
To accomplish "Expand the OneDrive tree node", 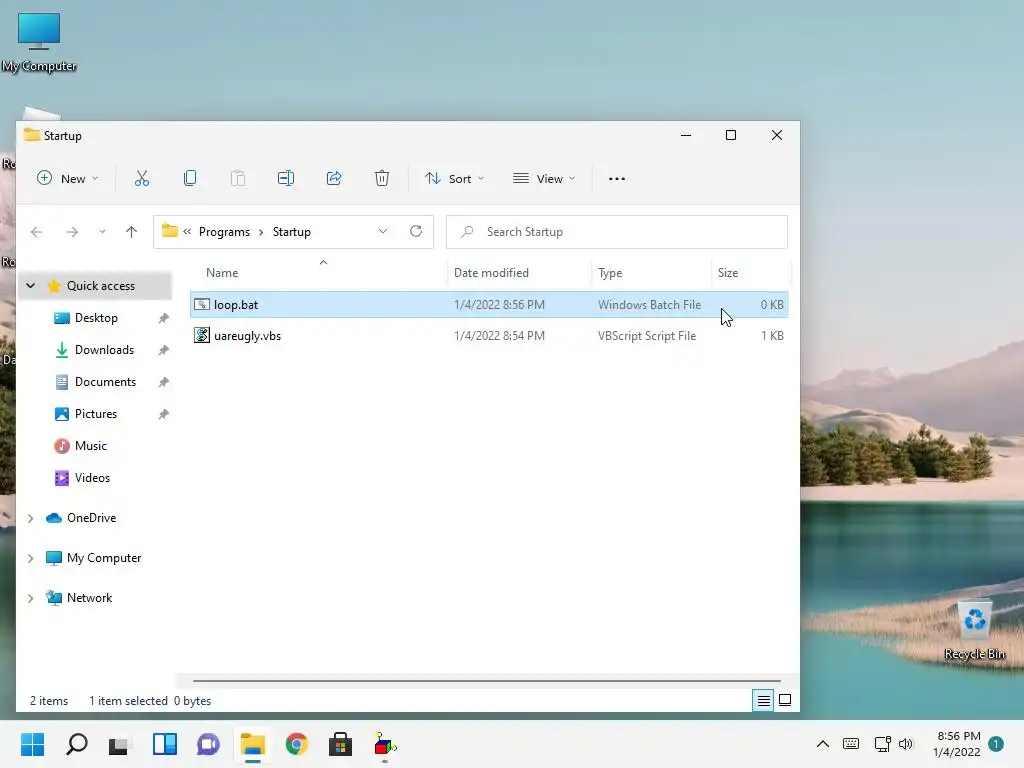I will click(31, 518).
